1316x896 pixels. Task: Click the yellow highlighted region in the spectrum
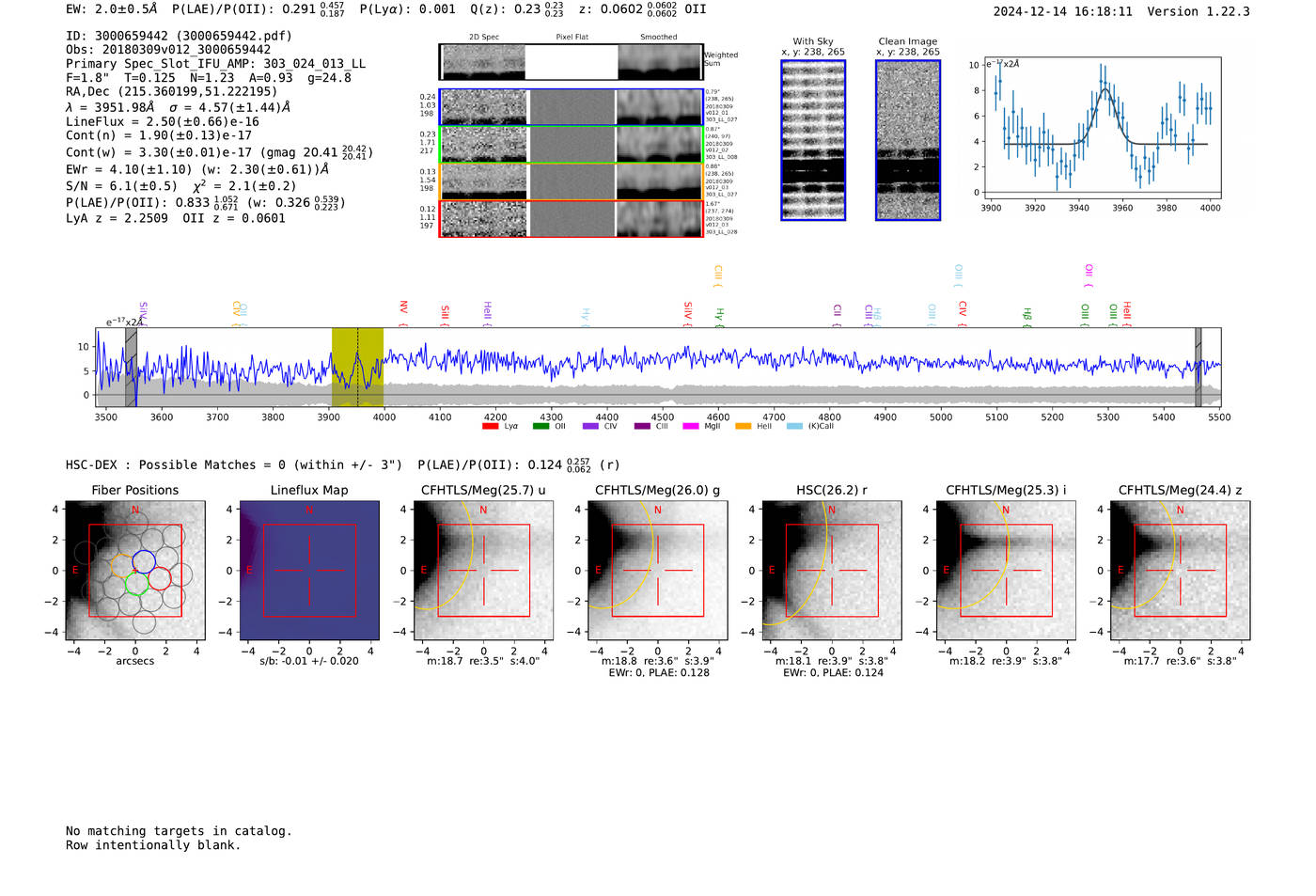(x=357, y=368)
